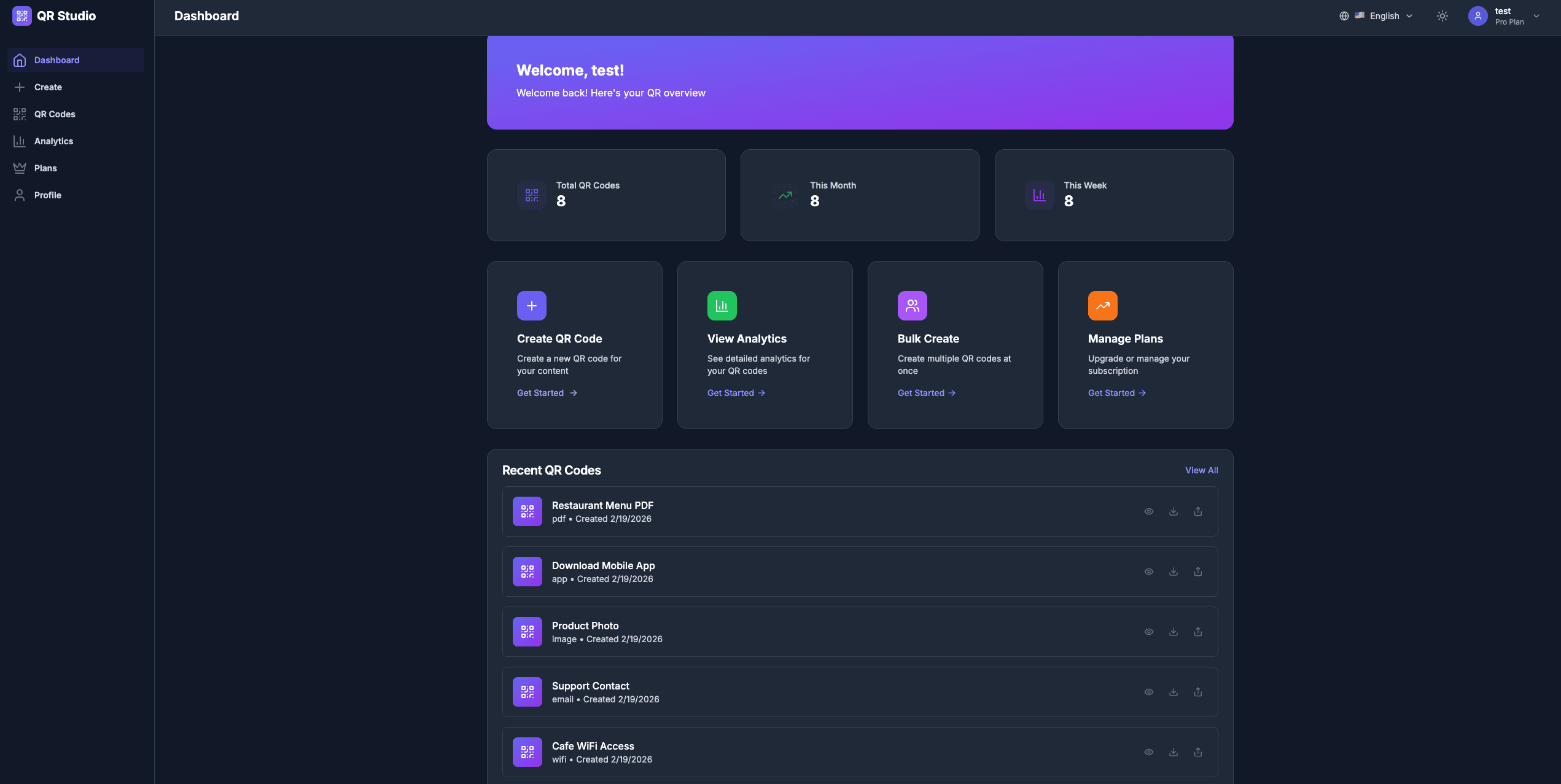Download the Support Contact QR code

[x=1173, y=692]
